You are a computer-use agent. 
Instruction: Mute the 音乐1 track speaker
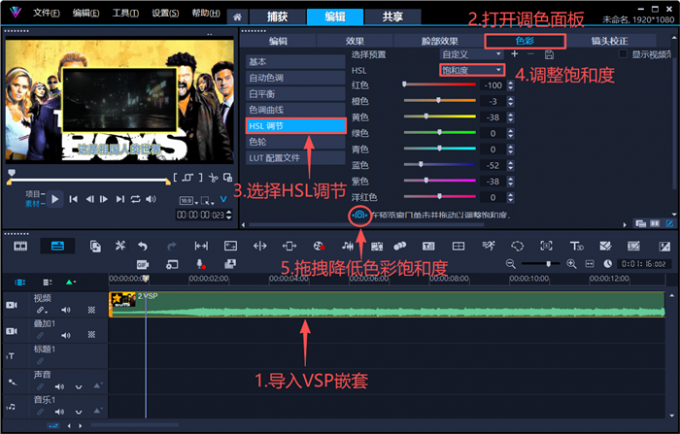tap(59, 412)
